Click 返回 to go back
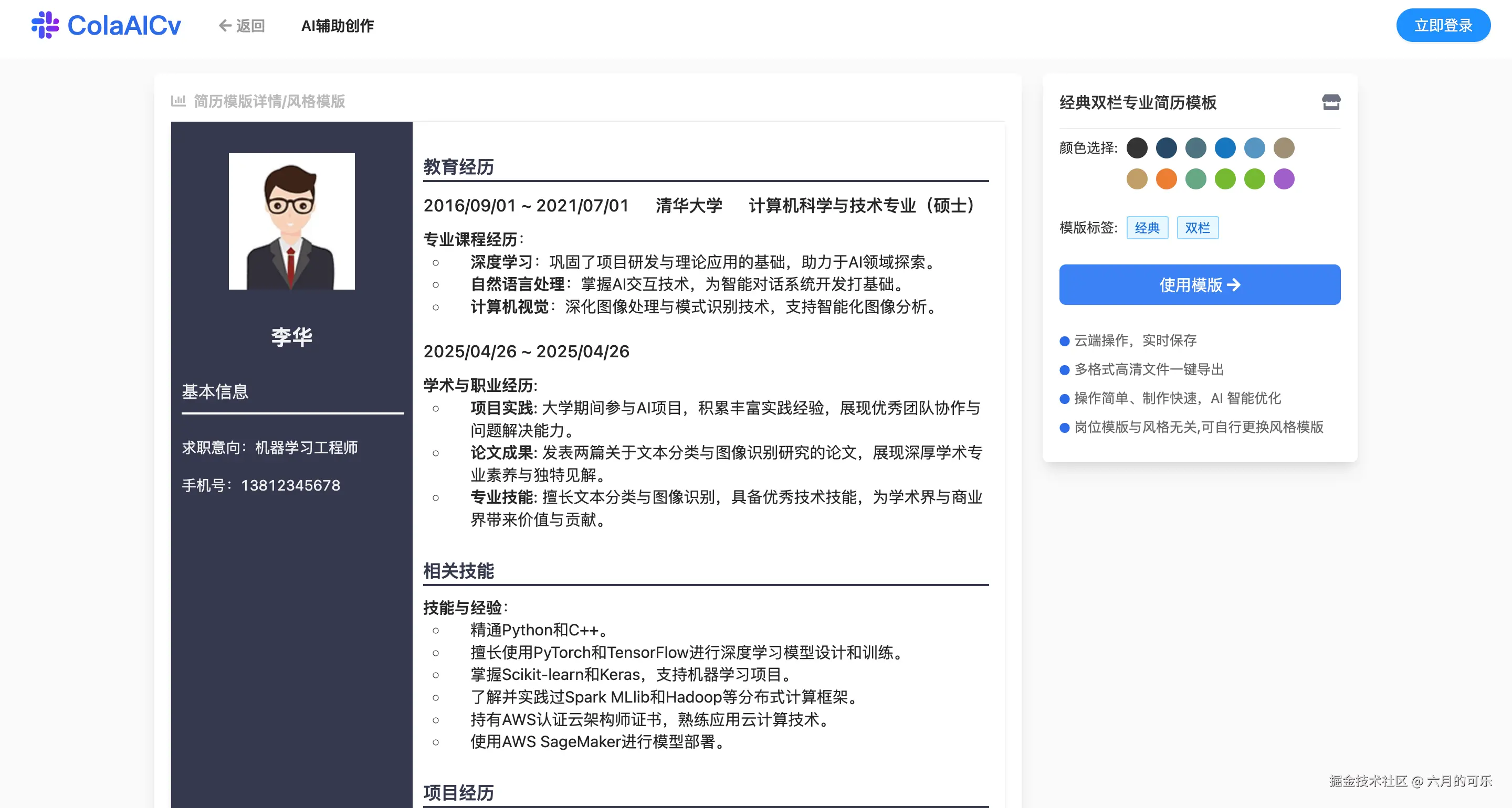The image size is (1512, 808). click(249, 25)
